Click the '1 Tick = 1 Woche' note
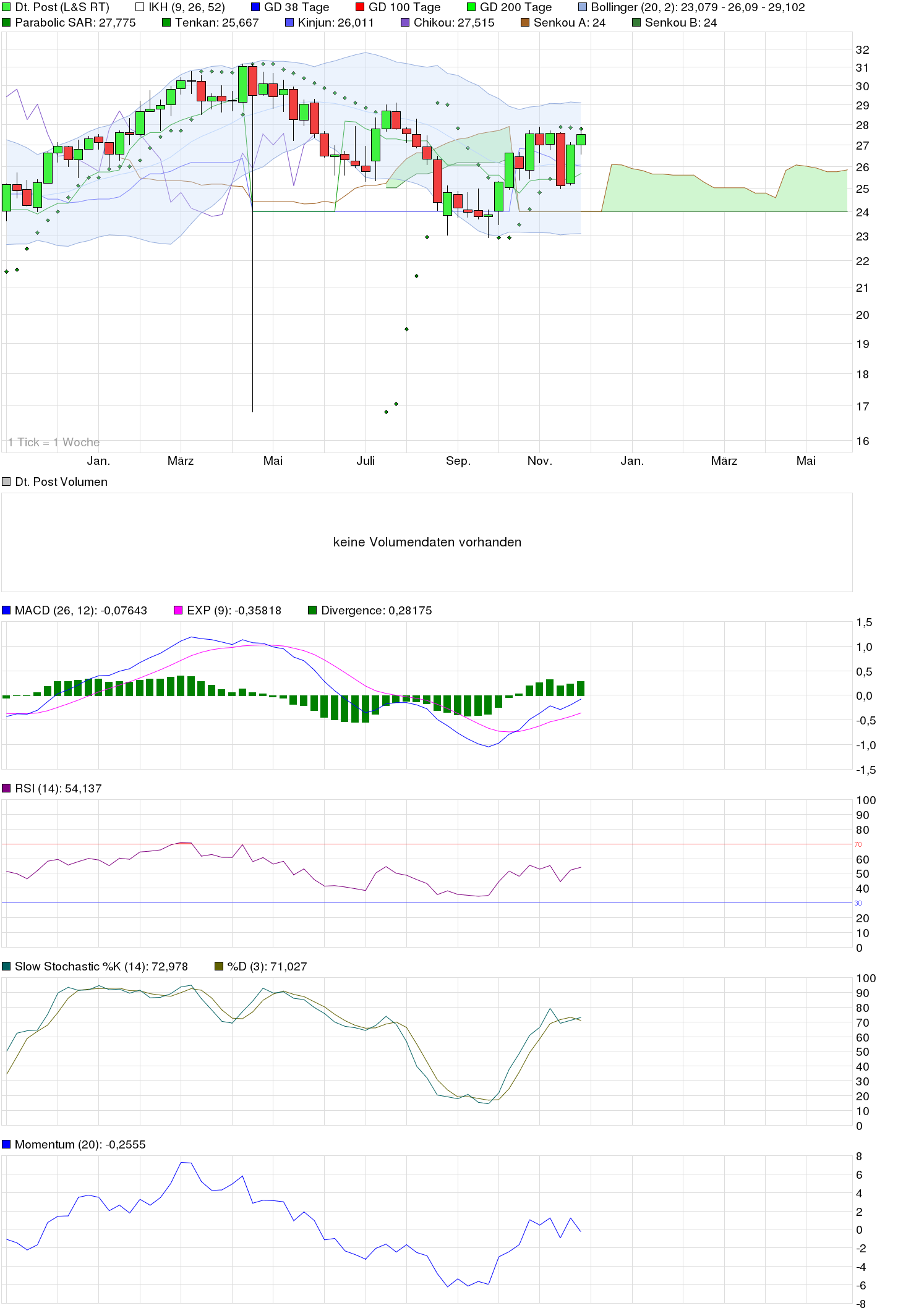This screenshot has width=898, height=1316. (x=54, y=442)
